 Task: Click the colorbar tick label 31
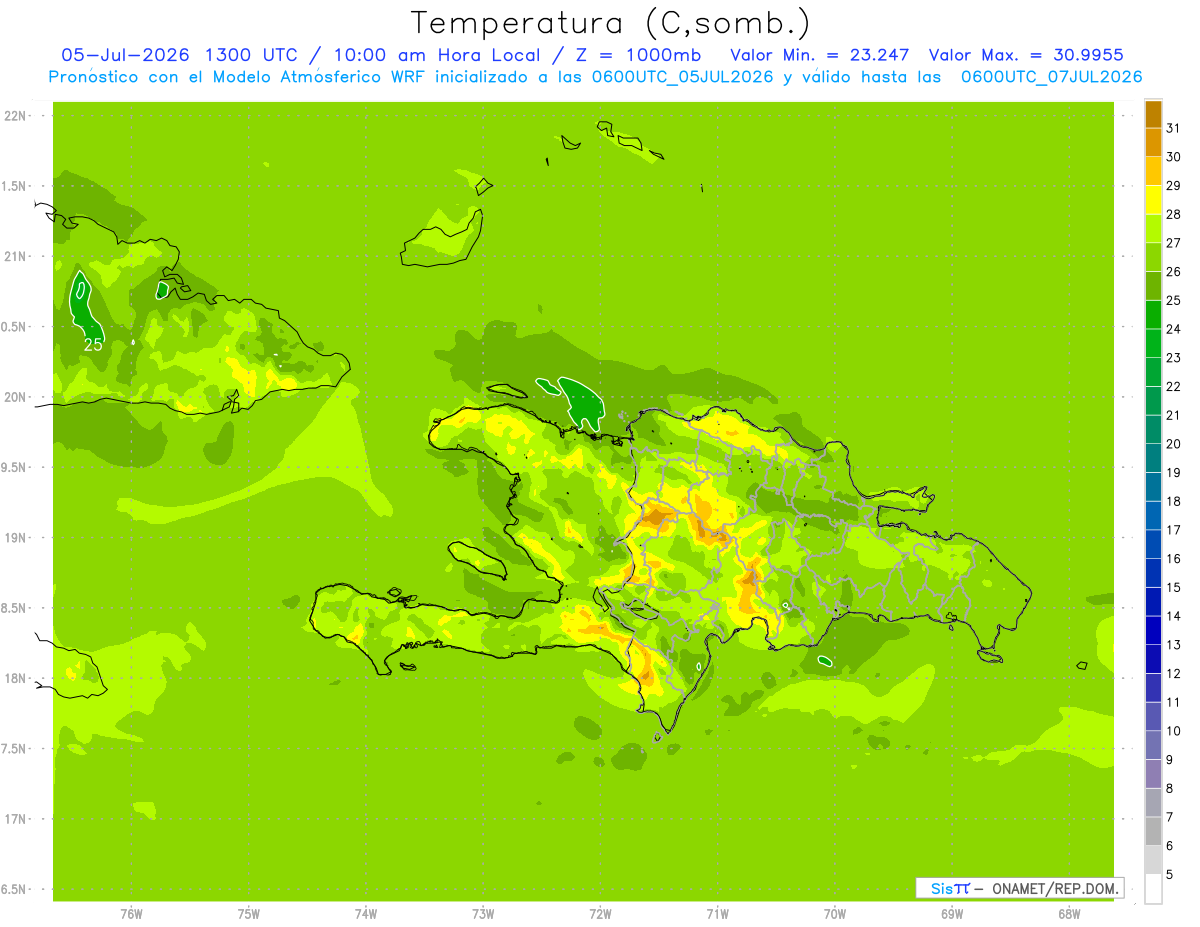click(x=1173, y=128)
